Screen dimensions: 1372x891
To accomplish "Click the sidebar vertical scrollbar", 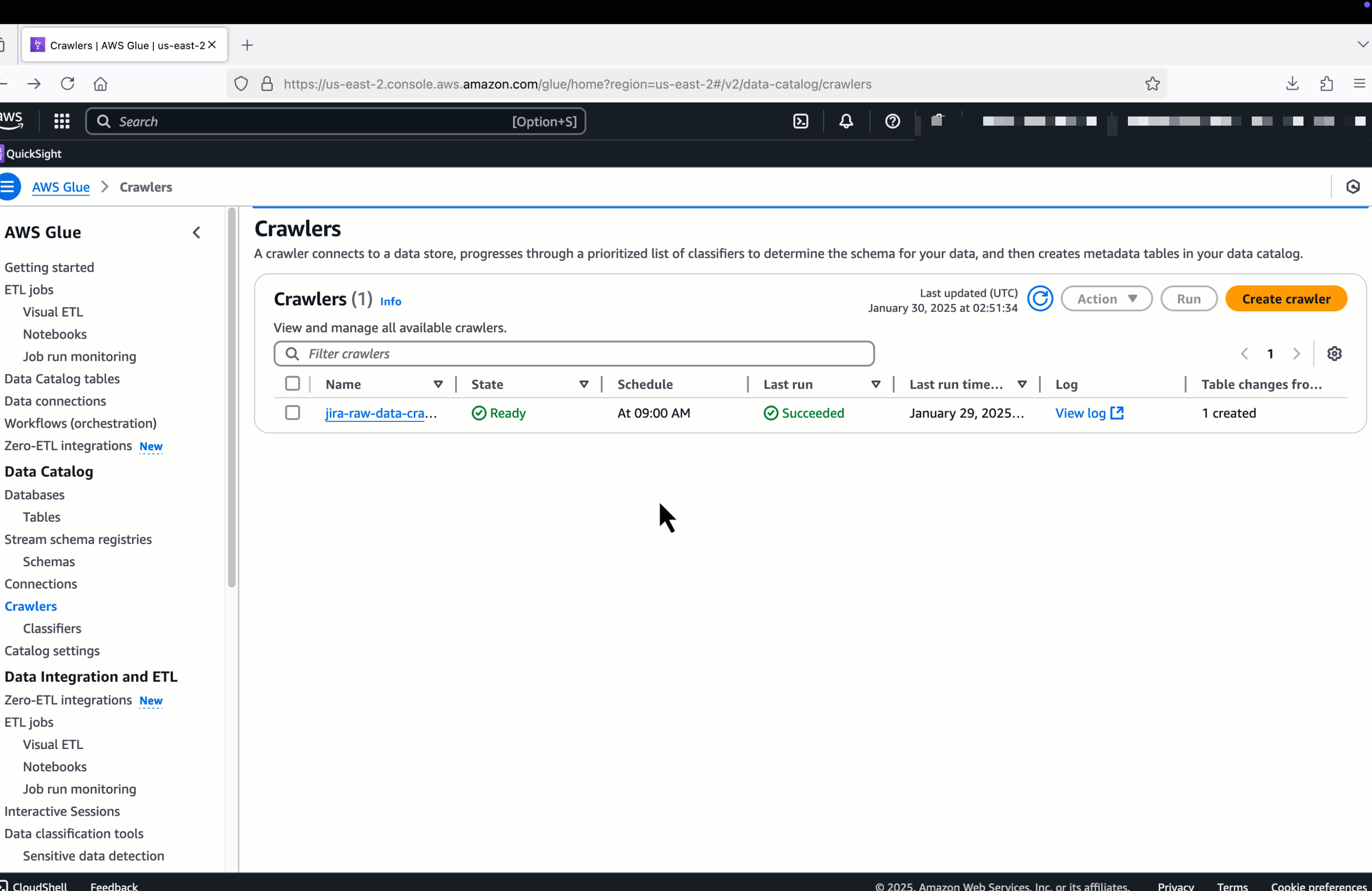I will coord(232,398).
